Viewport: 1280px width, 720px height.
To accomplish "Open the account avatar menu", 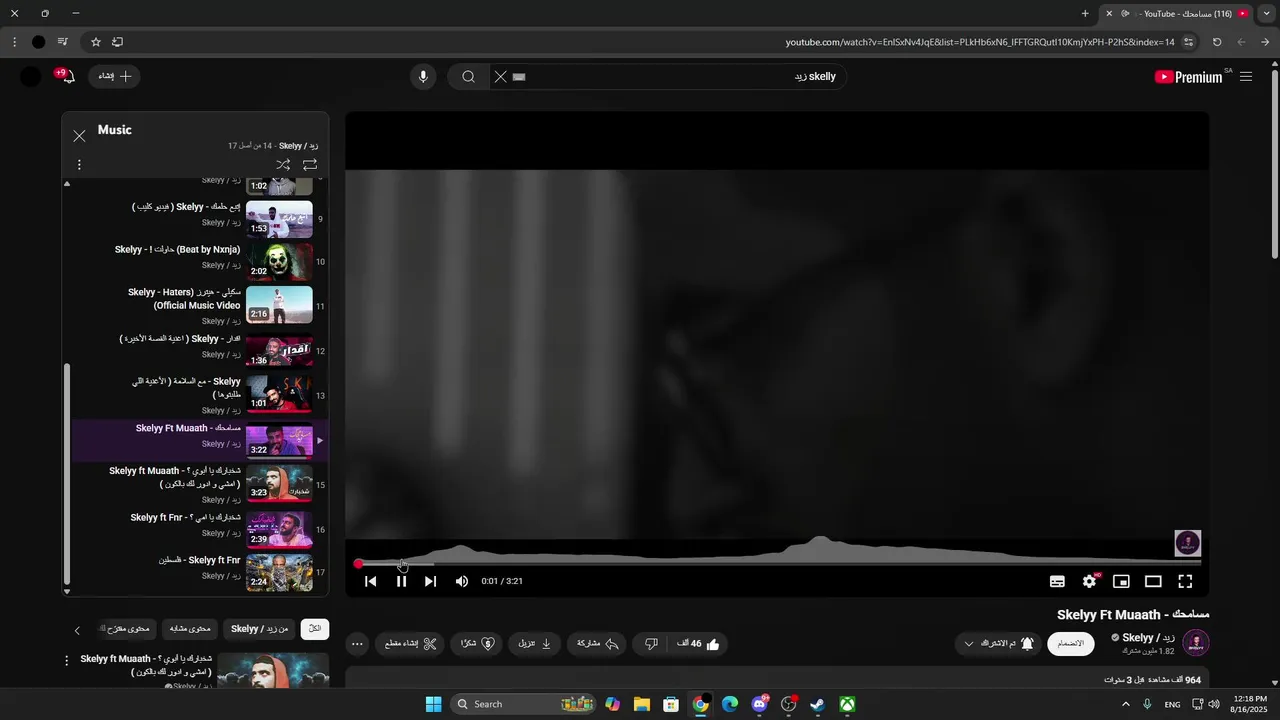I will pyautogui.click(x=31, y=77).
